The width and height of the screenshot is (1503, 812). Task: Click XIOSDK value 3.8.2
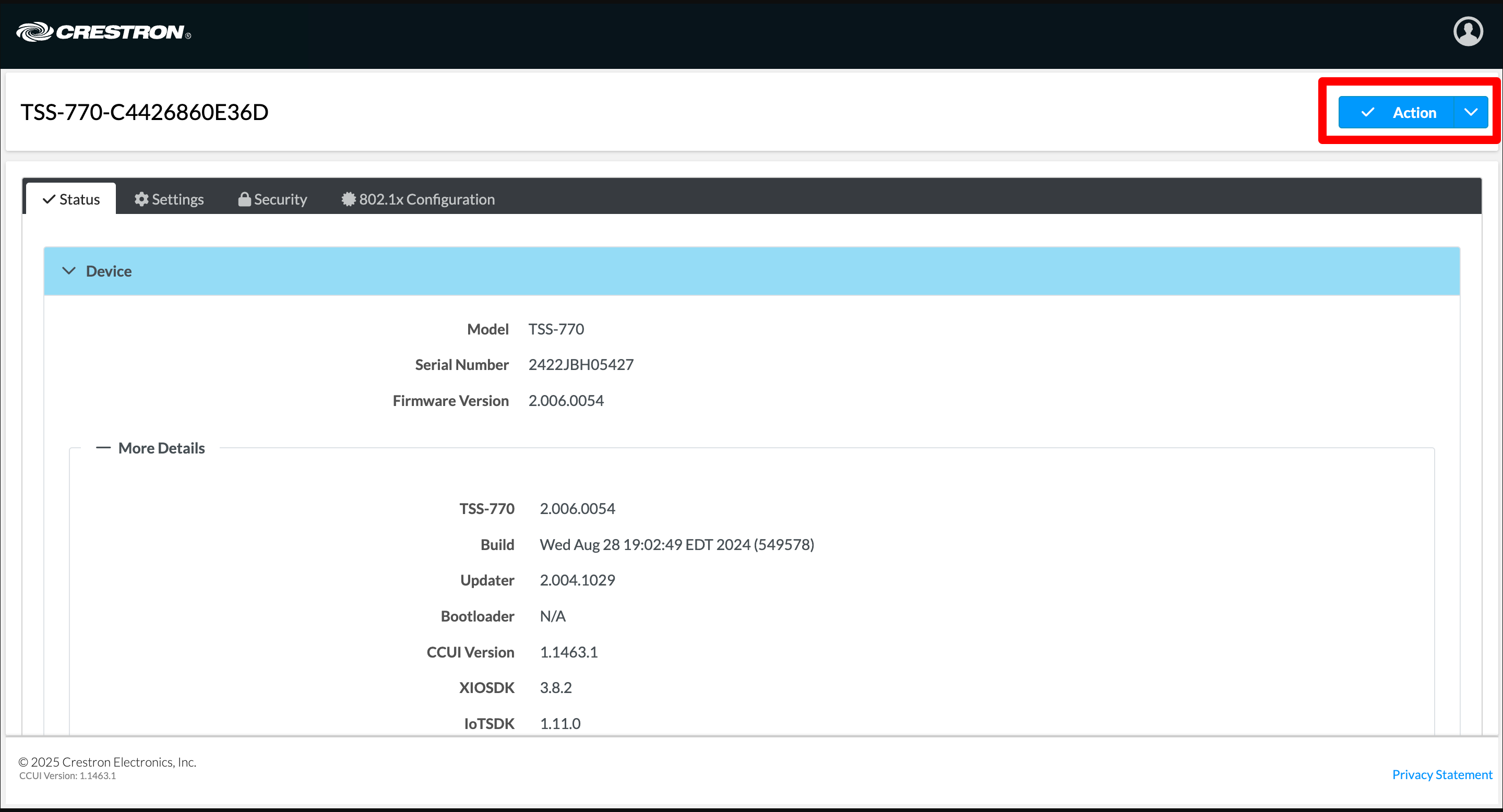coord(555,688)
